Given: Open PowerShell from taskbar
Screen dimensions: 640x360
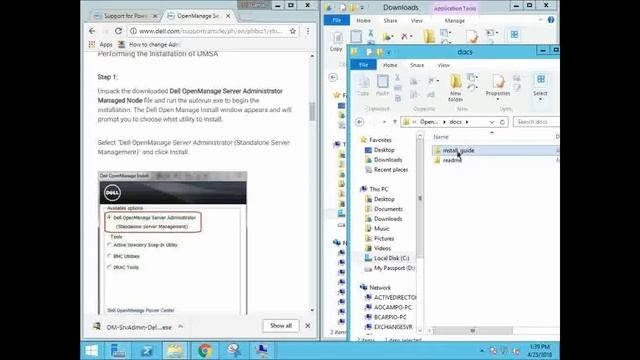Looking at the screenshot, I should click(x=147, y=351).
